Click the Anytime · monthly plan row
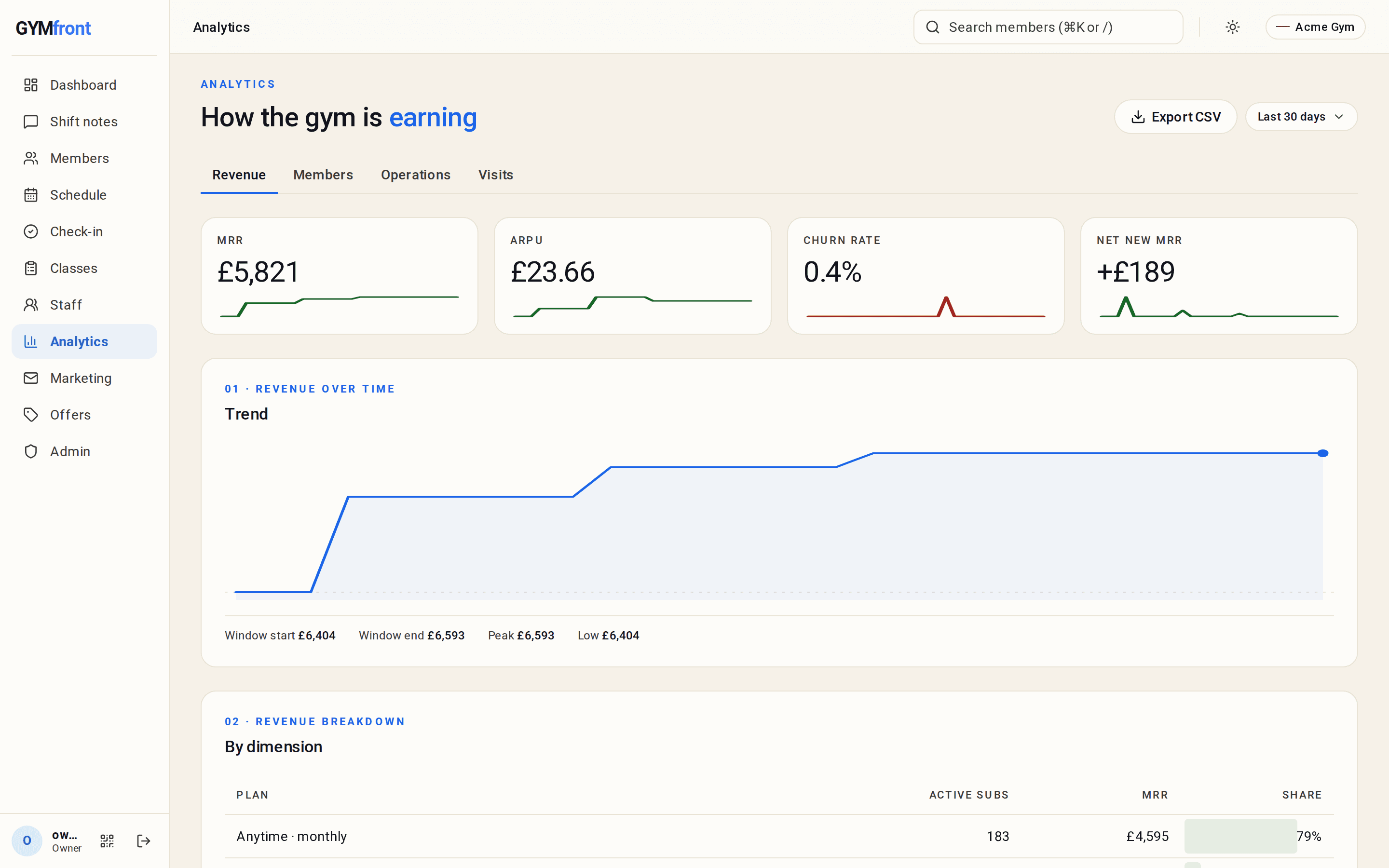 [x=779, y=837]
